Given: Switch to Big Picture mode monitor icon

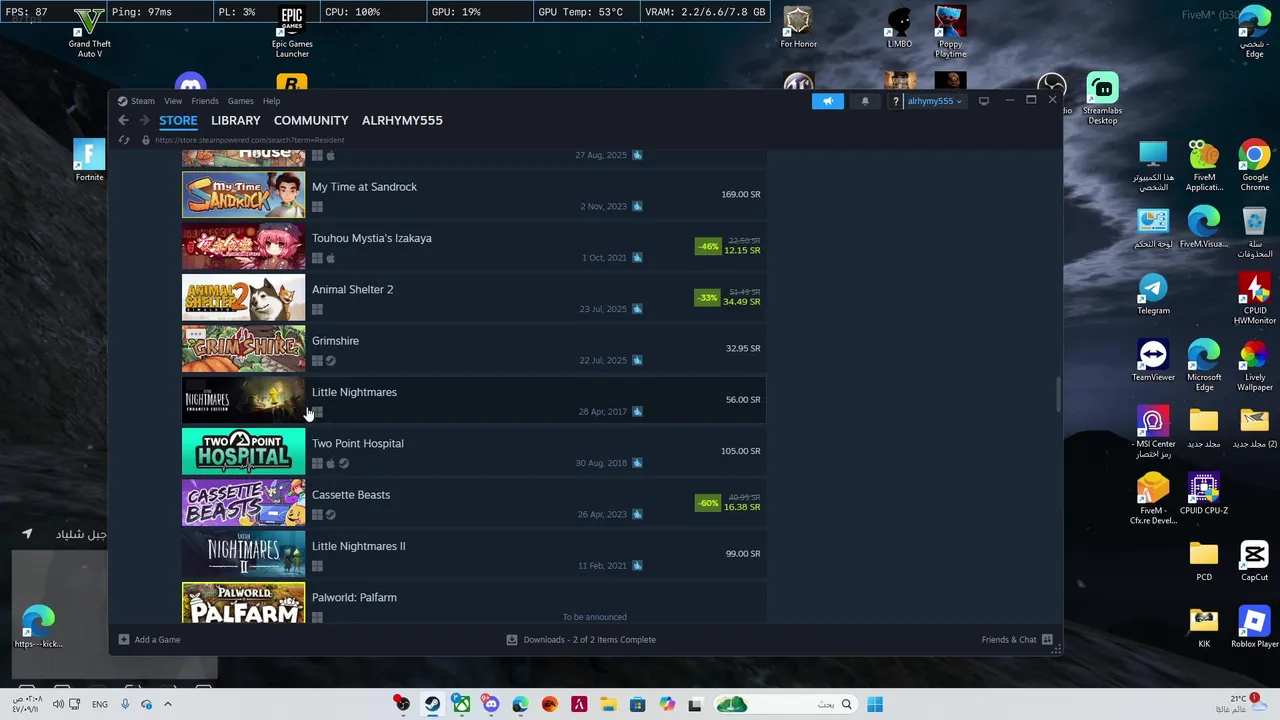Looking at the screenshot, I should point(983,101).
